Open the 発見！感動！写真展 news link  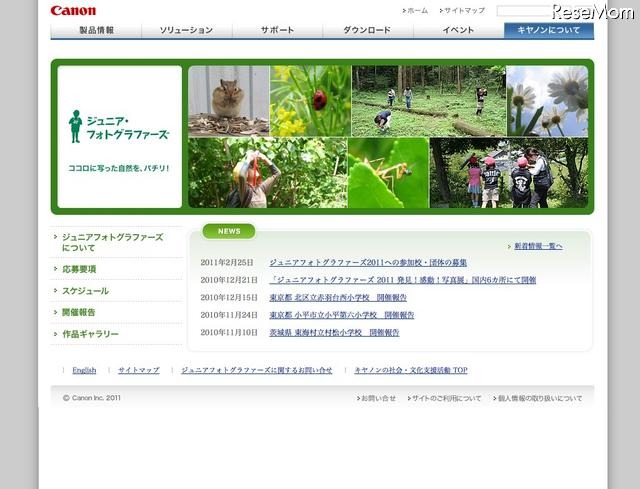point(402,280)
